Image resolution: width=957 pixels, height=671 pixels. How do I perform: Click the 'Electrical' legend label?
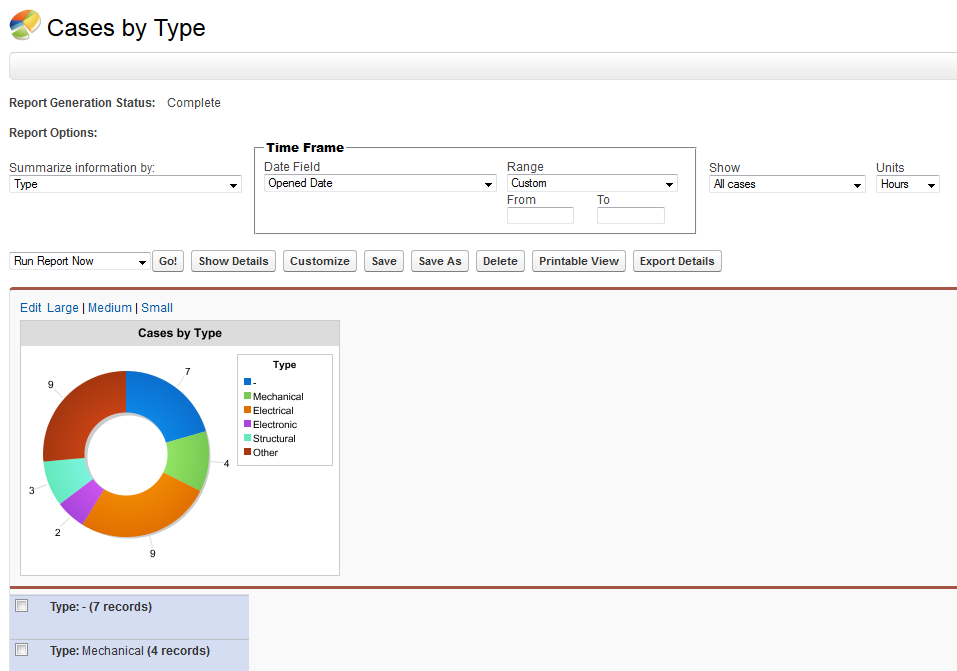click(273, 410)
